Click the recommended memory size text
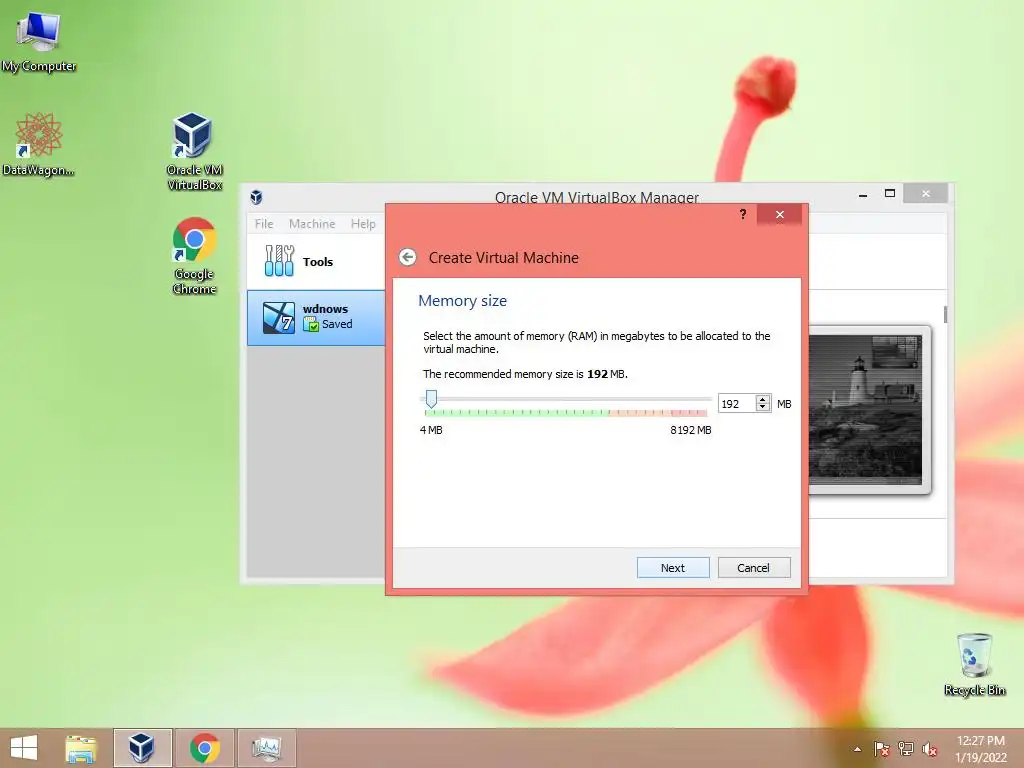Viewport: 1024px width, 768px height. 525,374
